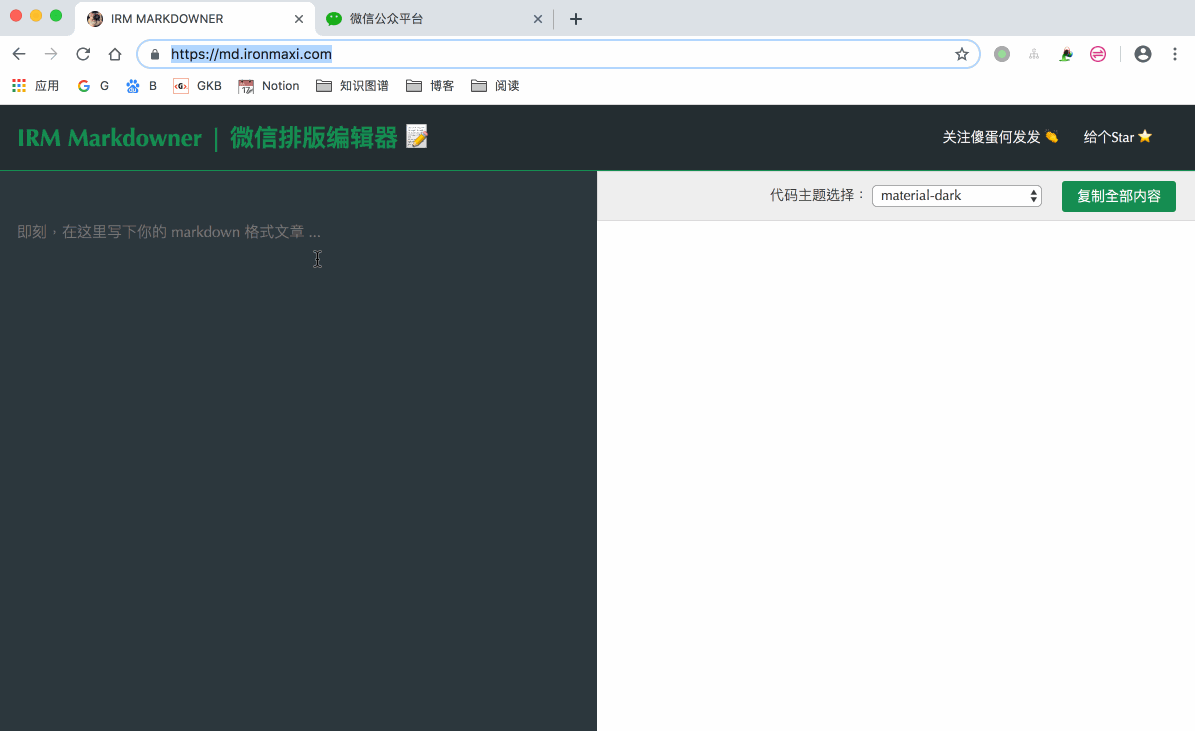
Task: Click the 复制全部内容 button
Action: click(x=1118, y=196)
